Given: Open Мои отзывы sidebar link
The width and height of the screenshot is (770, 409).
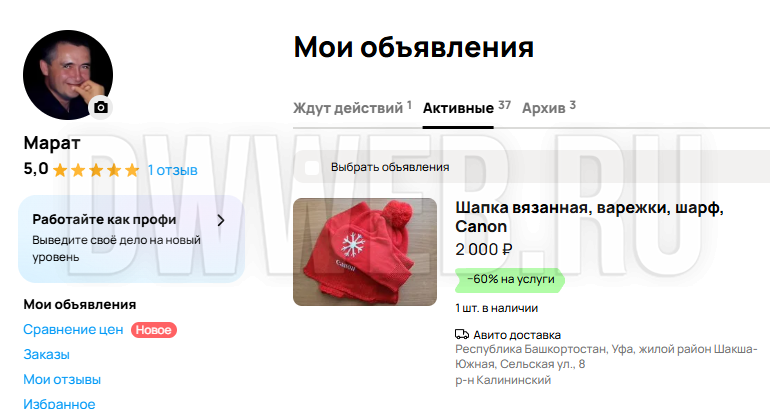Looking at the screenshot, I should click(62, 380).
